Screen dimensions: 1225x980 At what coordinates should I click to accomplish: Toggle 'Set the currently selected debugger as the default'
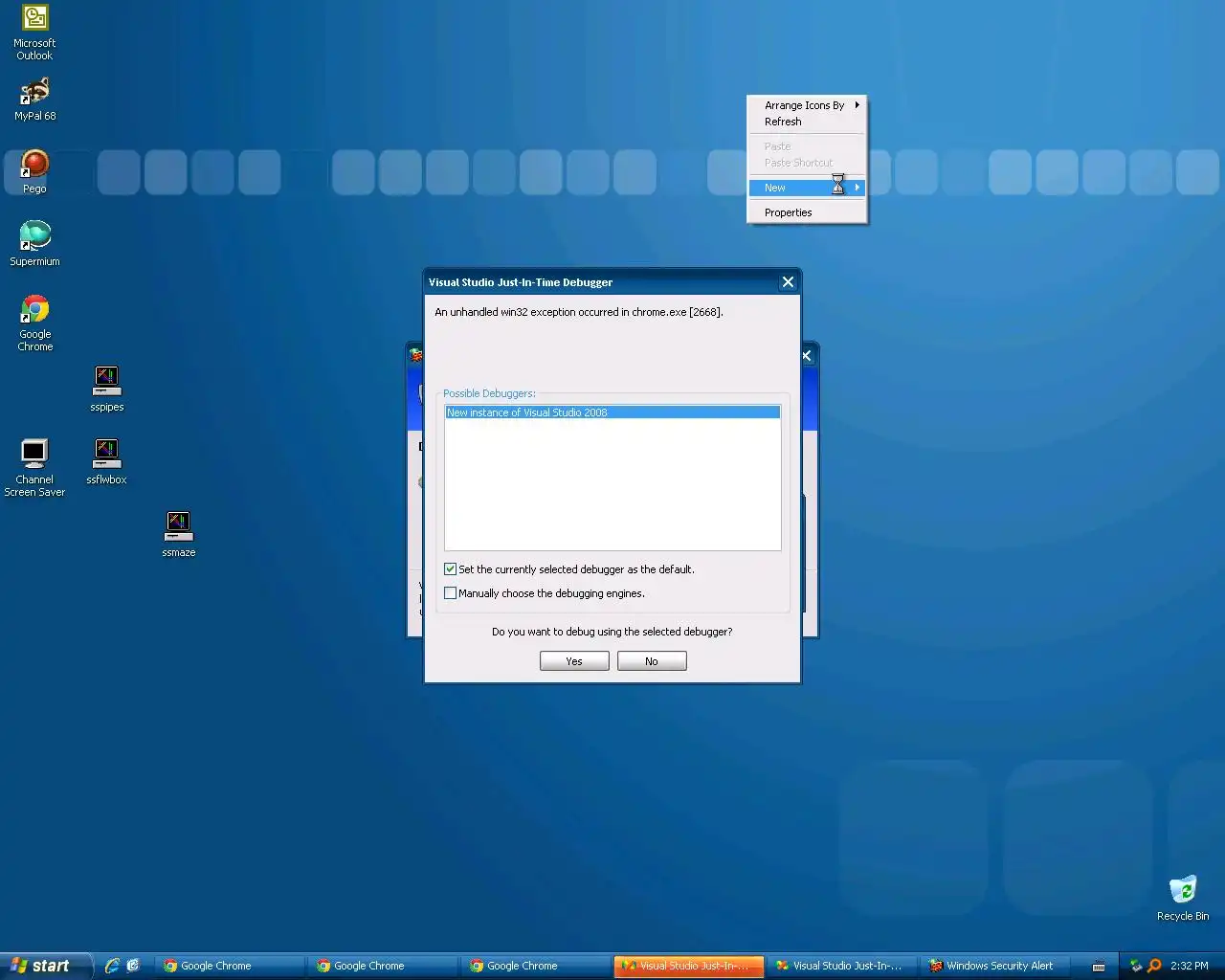pyautogui.click(x=450, y=569)
